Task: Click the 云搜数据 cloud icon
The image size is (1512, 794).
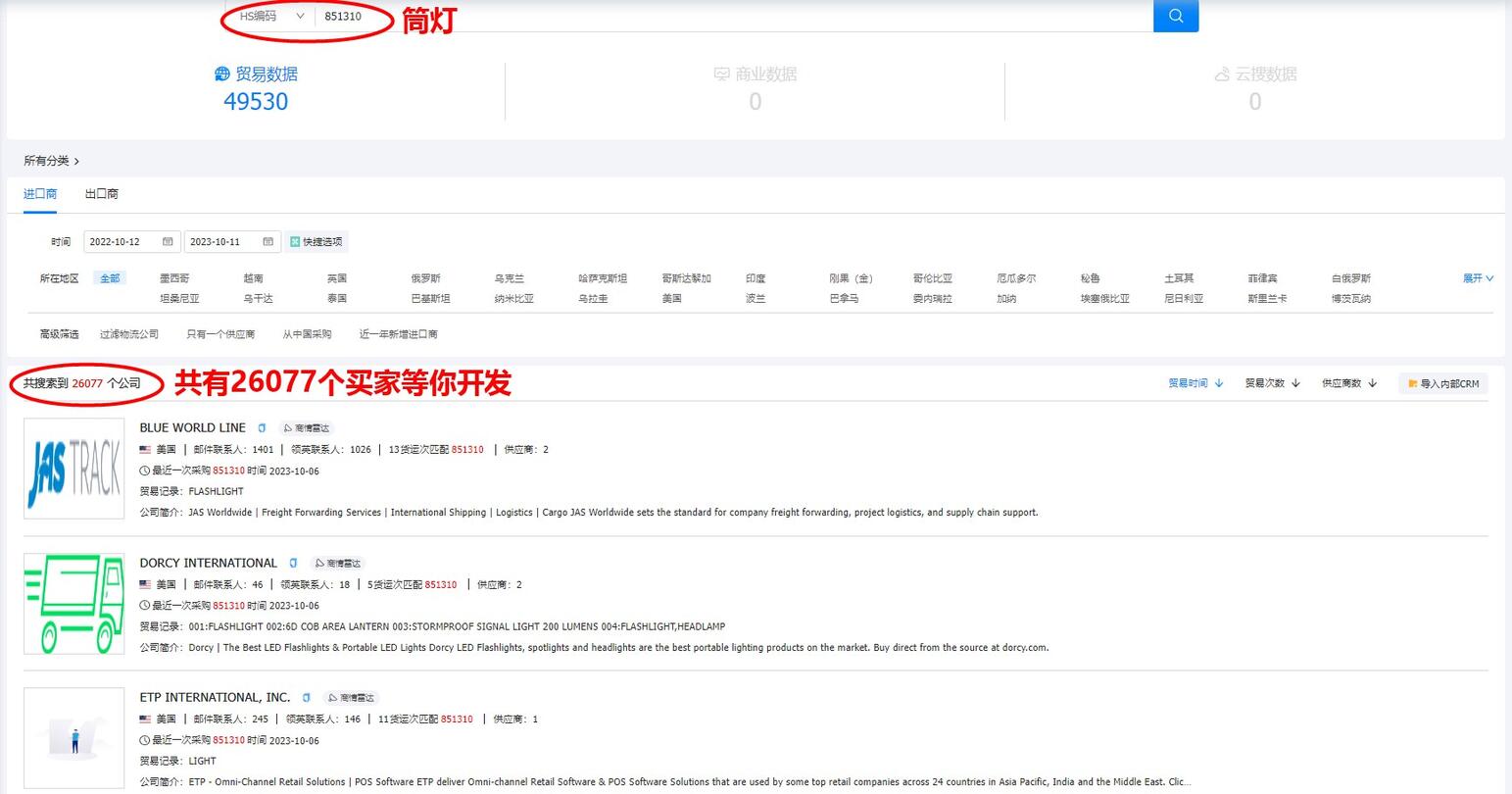Action: 1222,74
